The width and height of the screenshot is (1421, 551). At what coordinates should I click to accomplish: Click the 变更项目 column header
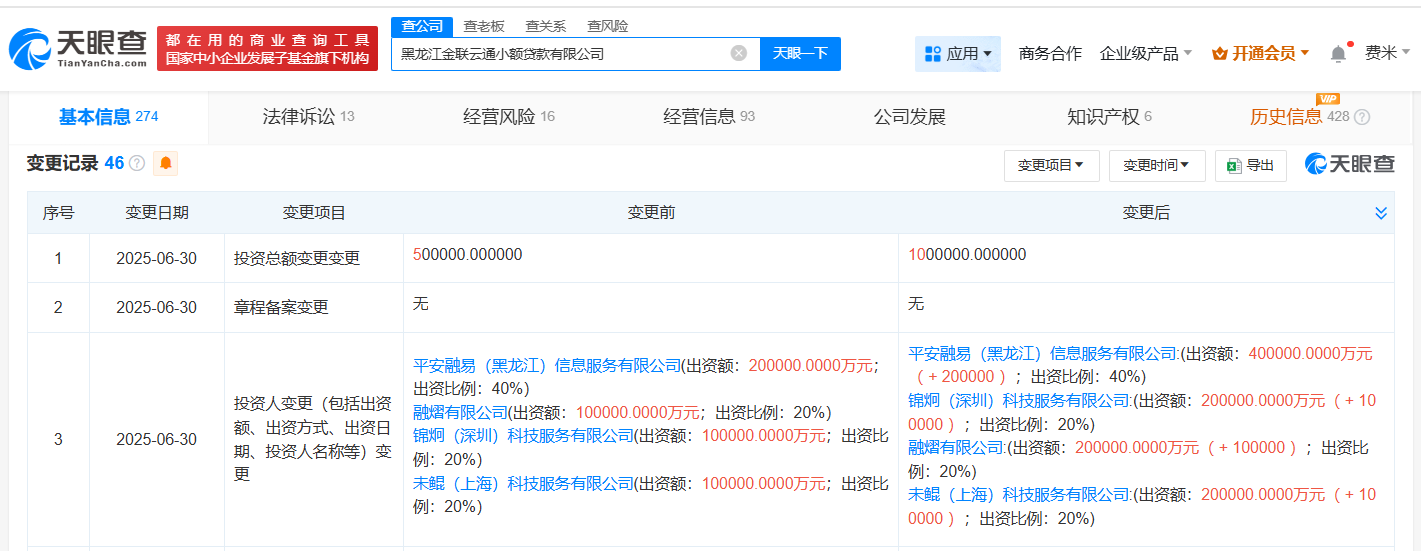tap(314, 213)
